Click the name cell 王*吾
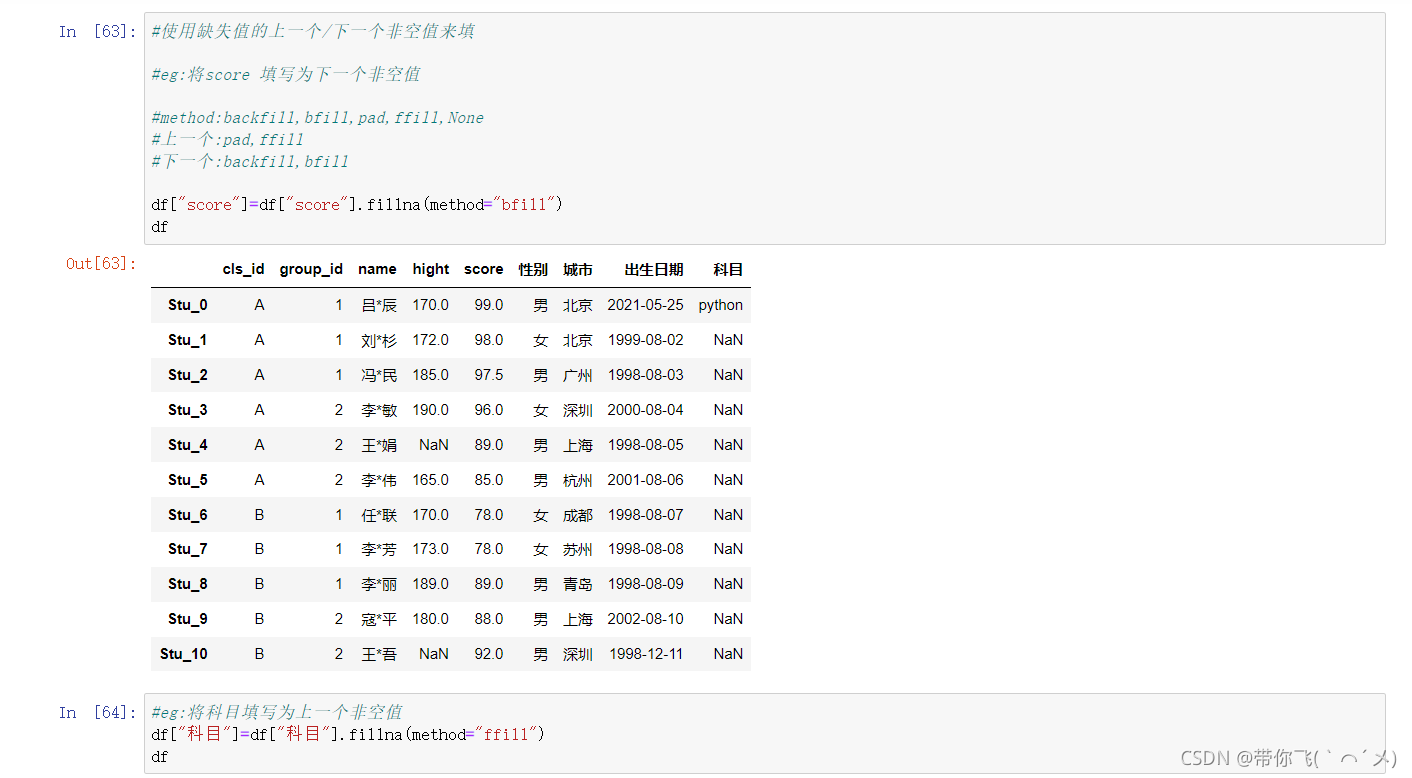1412x778 pixels. [x=379, y=654]
